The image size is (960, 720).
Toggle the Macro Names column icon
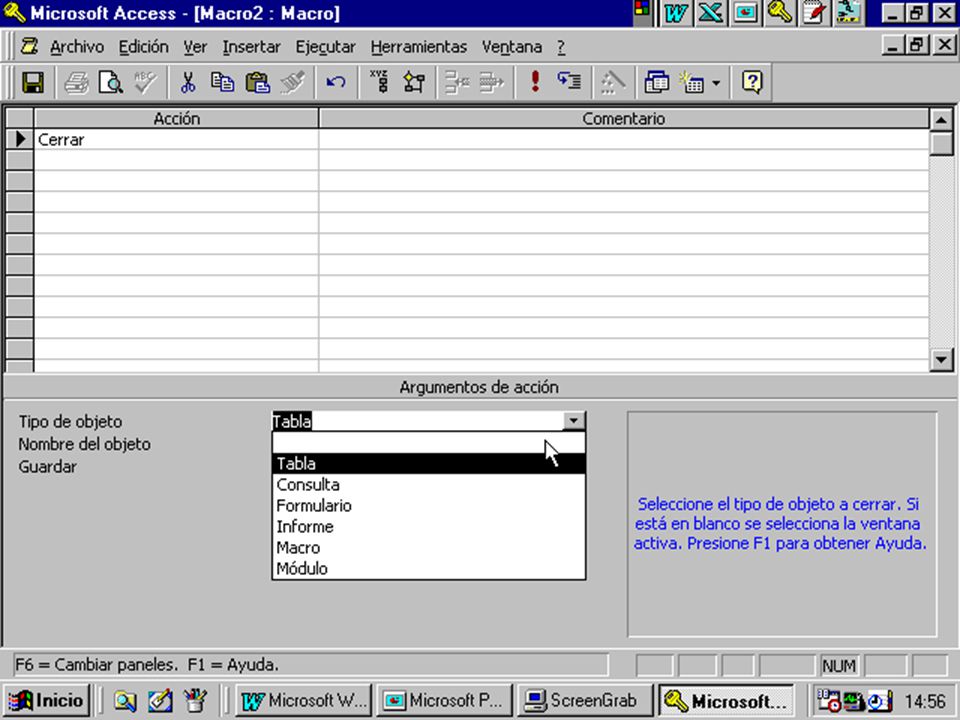tap(380, 82)
